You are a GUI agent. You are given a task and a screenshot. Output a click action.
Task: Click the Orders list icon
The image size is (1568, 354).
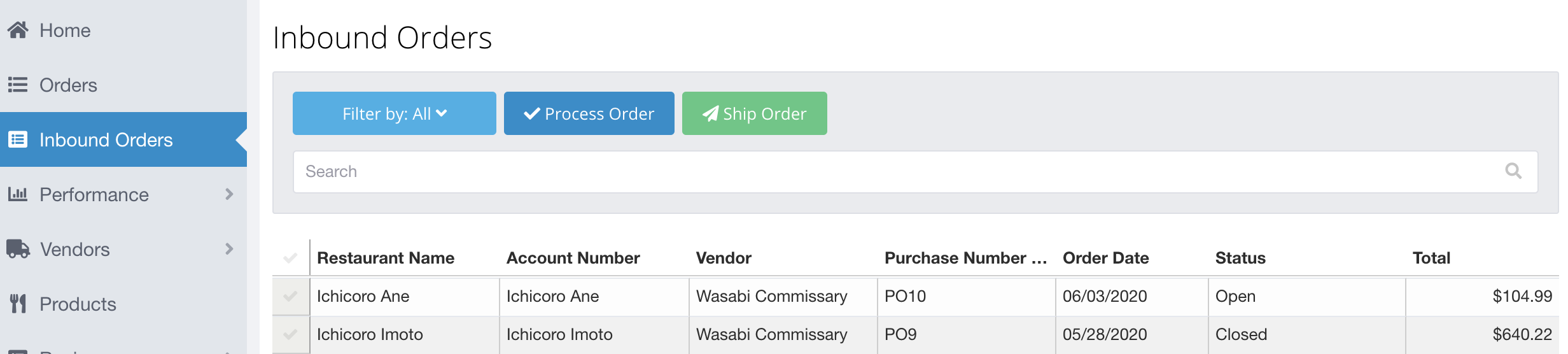18,85
